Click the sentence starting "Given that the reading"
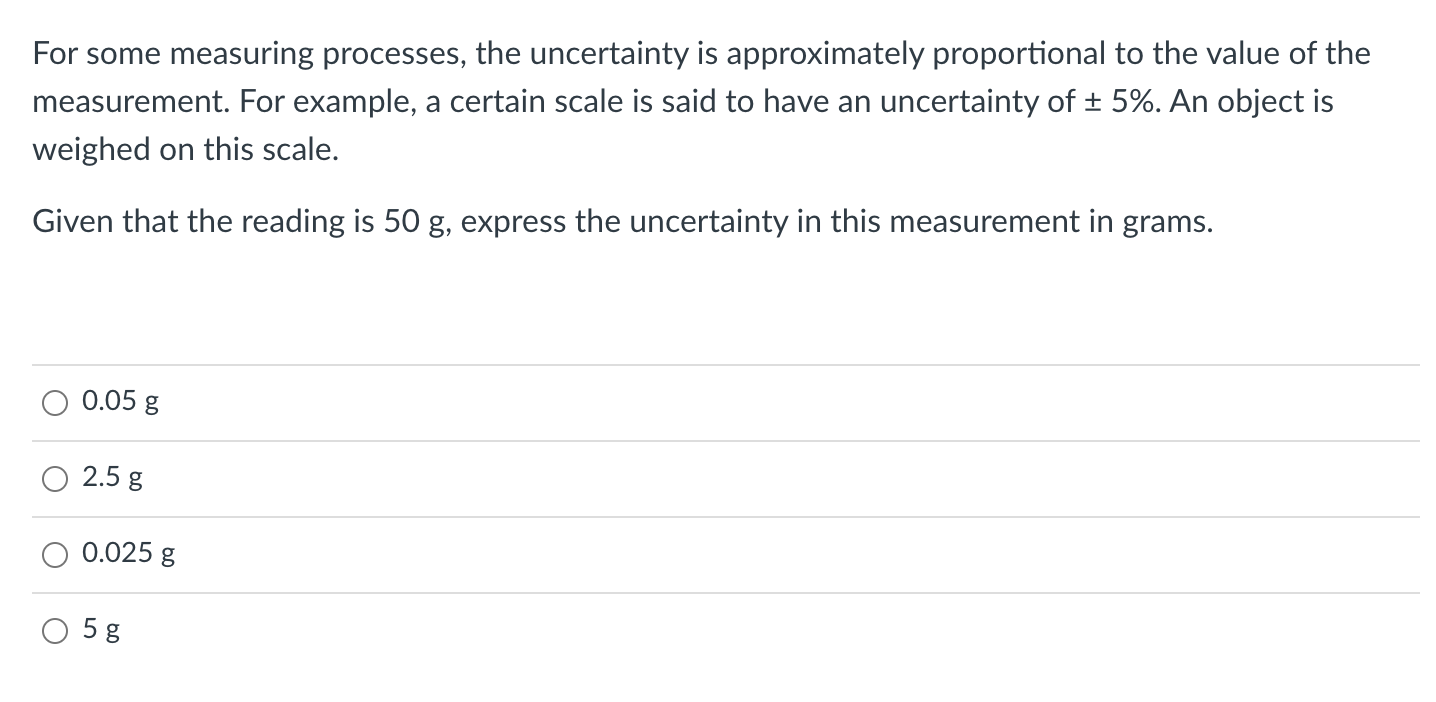The image size is (1436, 702). click(623, 222)
